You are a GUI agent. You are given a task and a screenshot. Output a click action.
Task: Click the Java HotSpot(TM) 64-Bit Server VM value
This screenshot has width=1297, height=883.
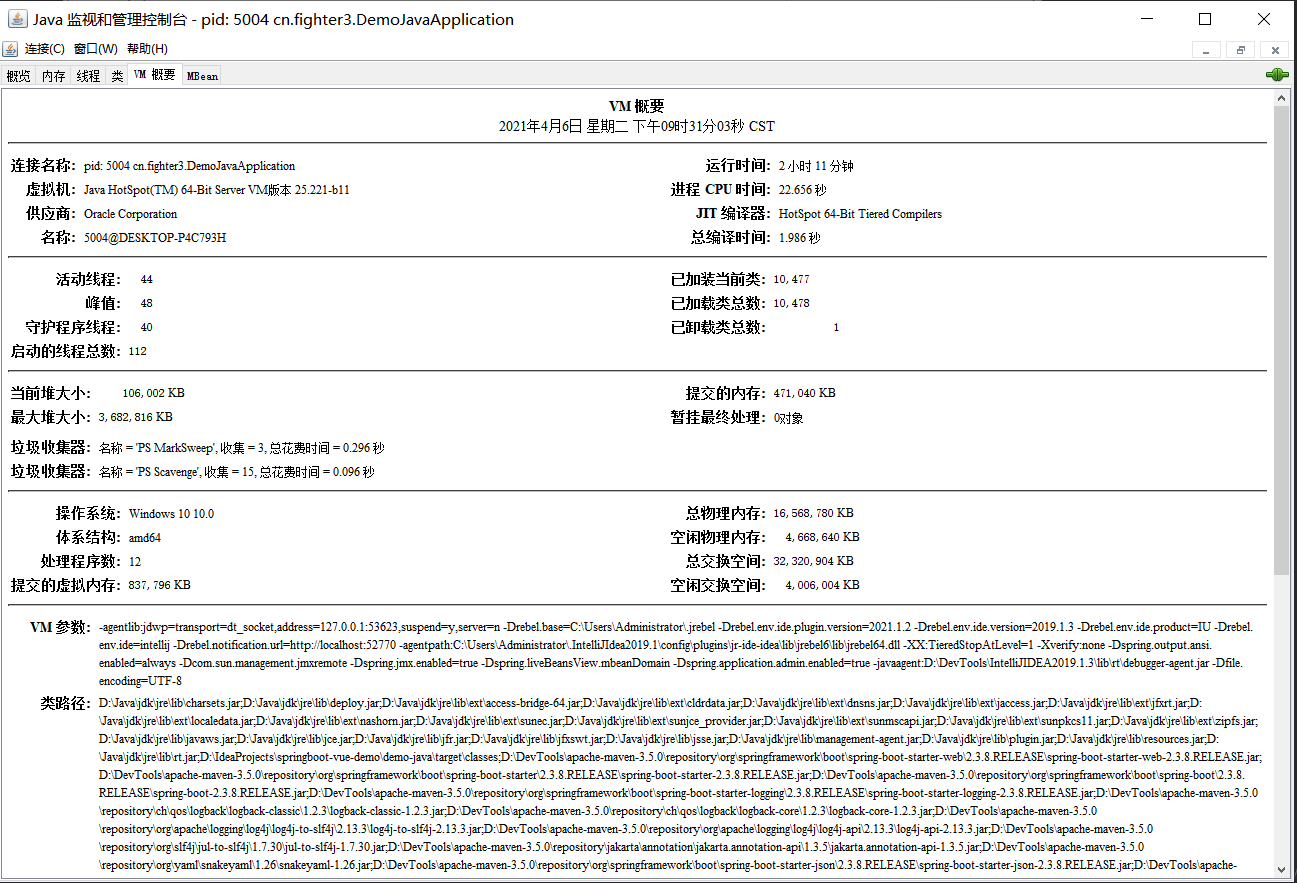pos(217,190)
